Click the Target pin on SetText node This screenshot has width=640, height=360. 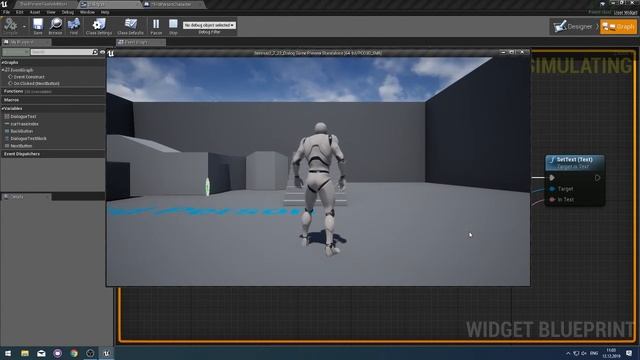click(552, 189)
